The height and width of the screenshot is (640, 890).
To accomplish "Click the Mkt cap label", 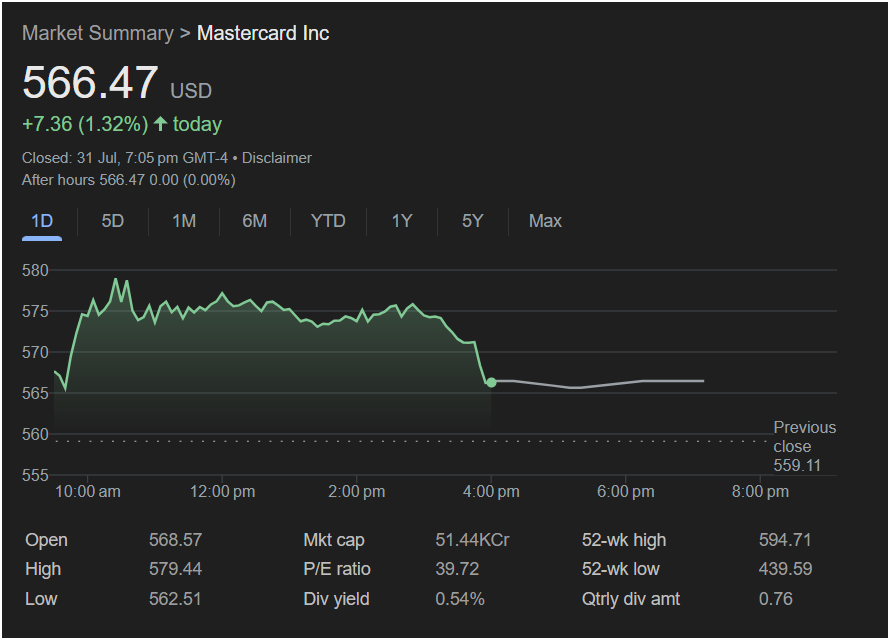I will pyautogui.click(x=334, y=540).
